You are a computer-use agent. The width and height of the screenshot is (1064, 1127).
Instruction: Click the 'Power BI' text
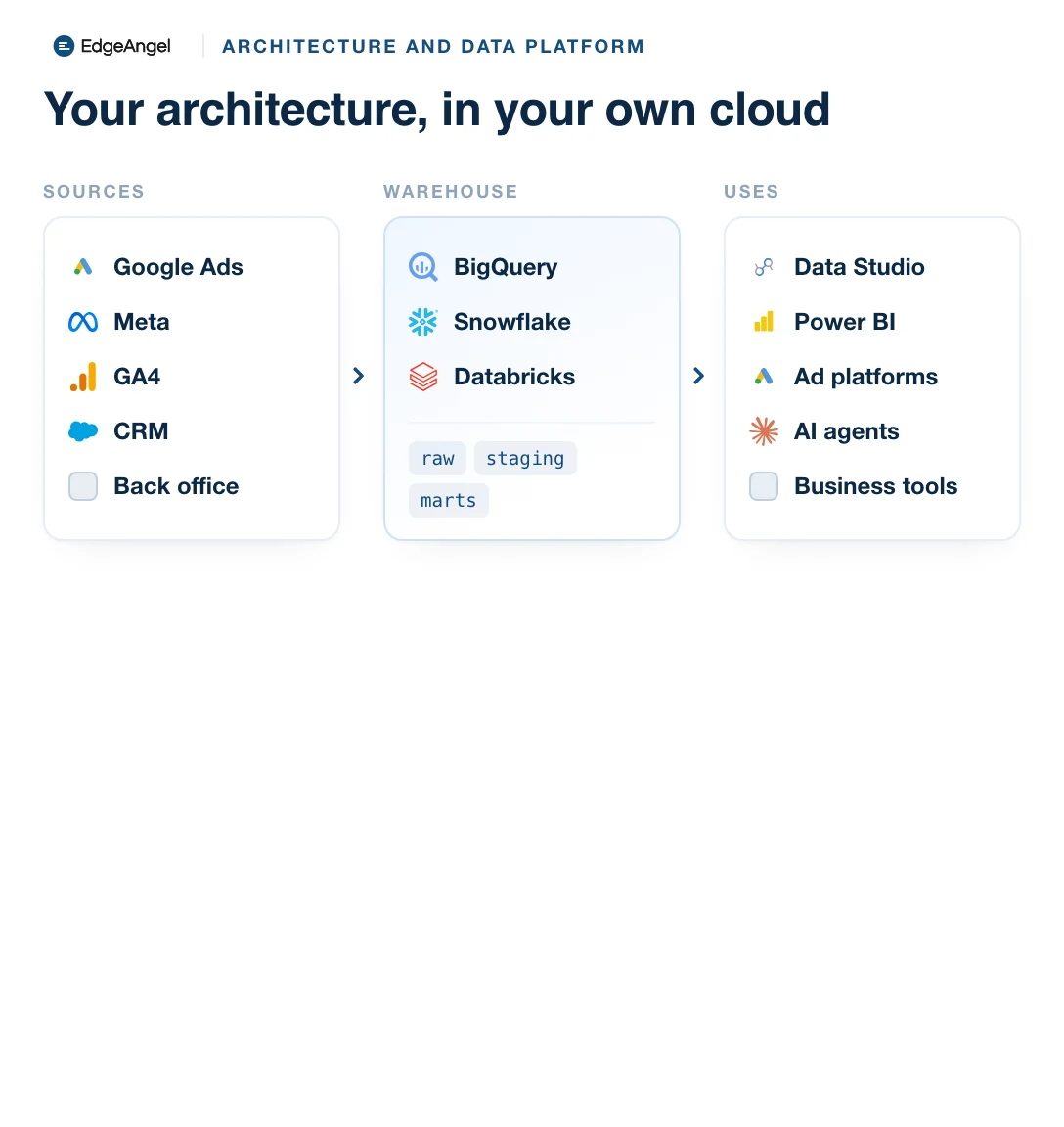pos(845,322)
